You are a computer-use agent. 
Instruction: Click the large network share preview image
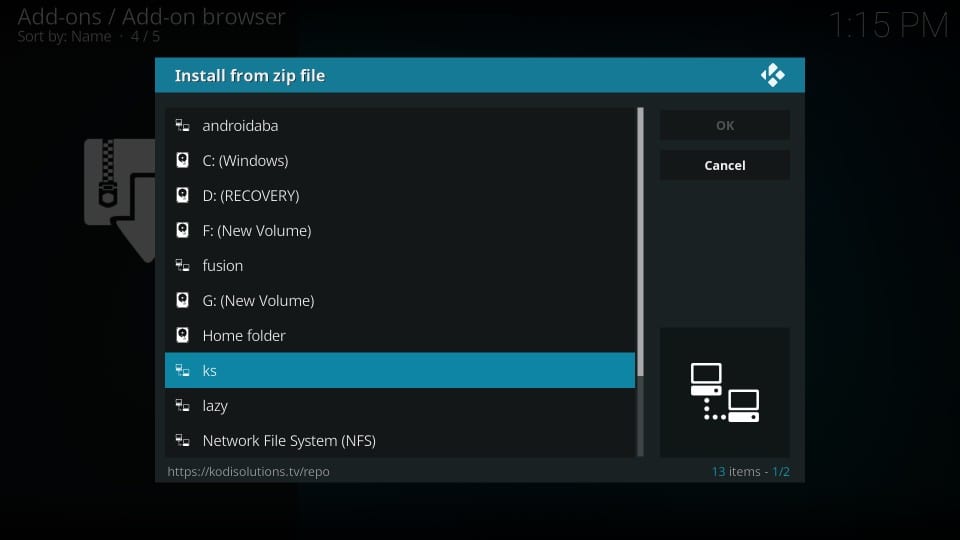pyautogui.click(x=725, y=392)
